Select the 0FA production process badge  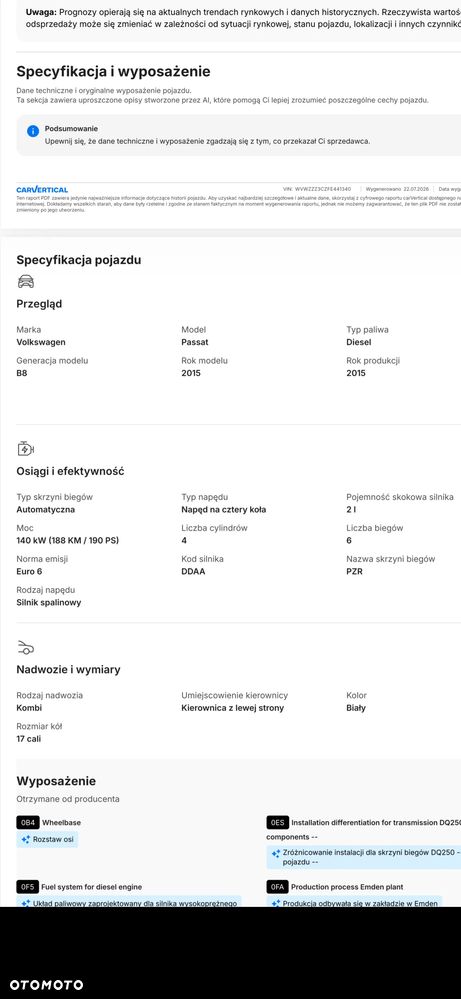click(277, 886)
